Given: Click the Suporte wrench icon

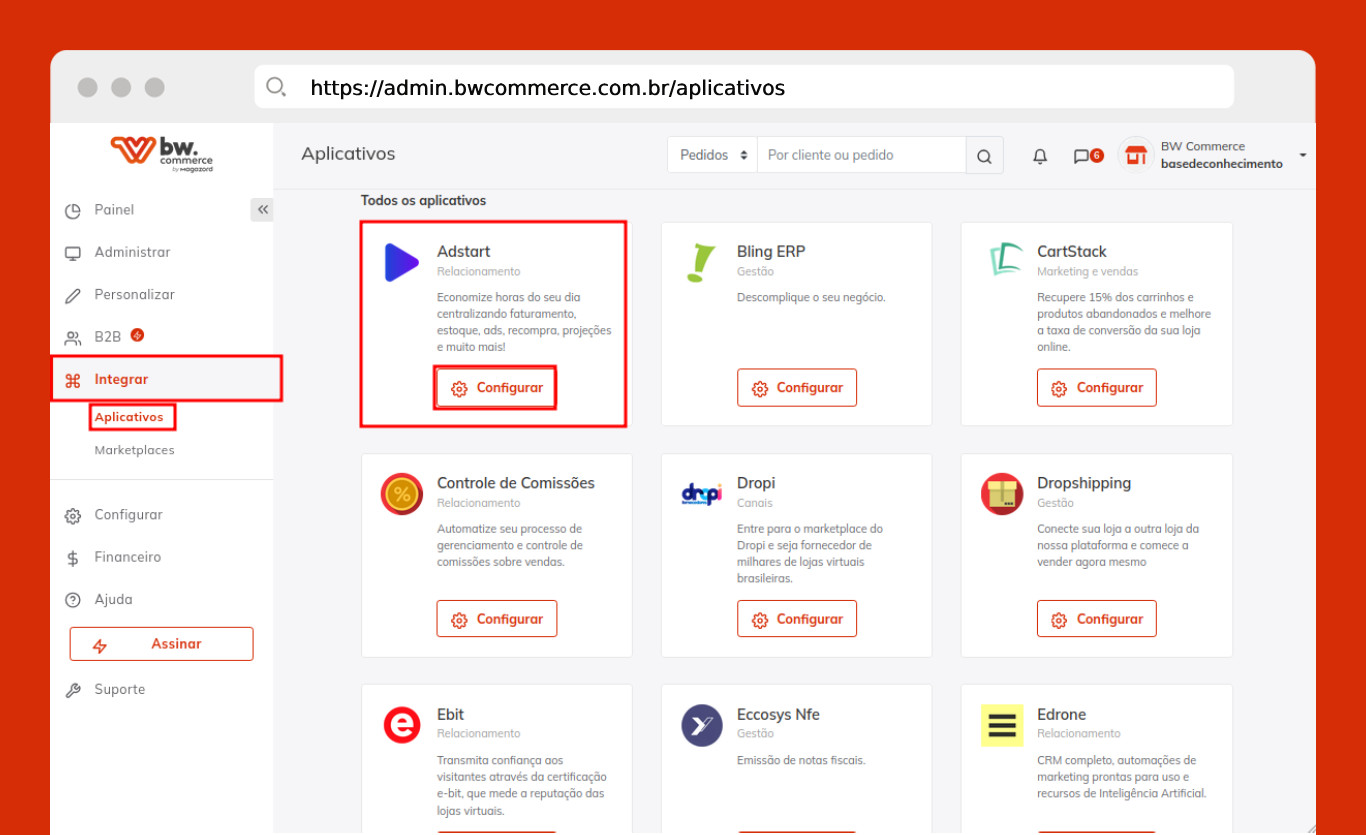Looking at the screenshot, I should tap(72, 690).
